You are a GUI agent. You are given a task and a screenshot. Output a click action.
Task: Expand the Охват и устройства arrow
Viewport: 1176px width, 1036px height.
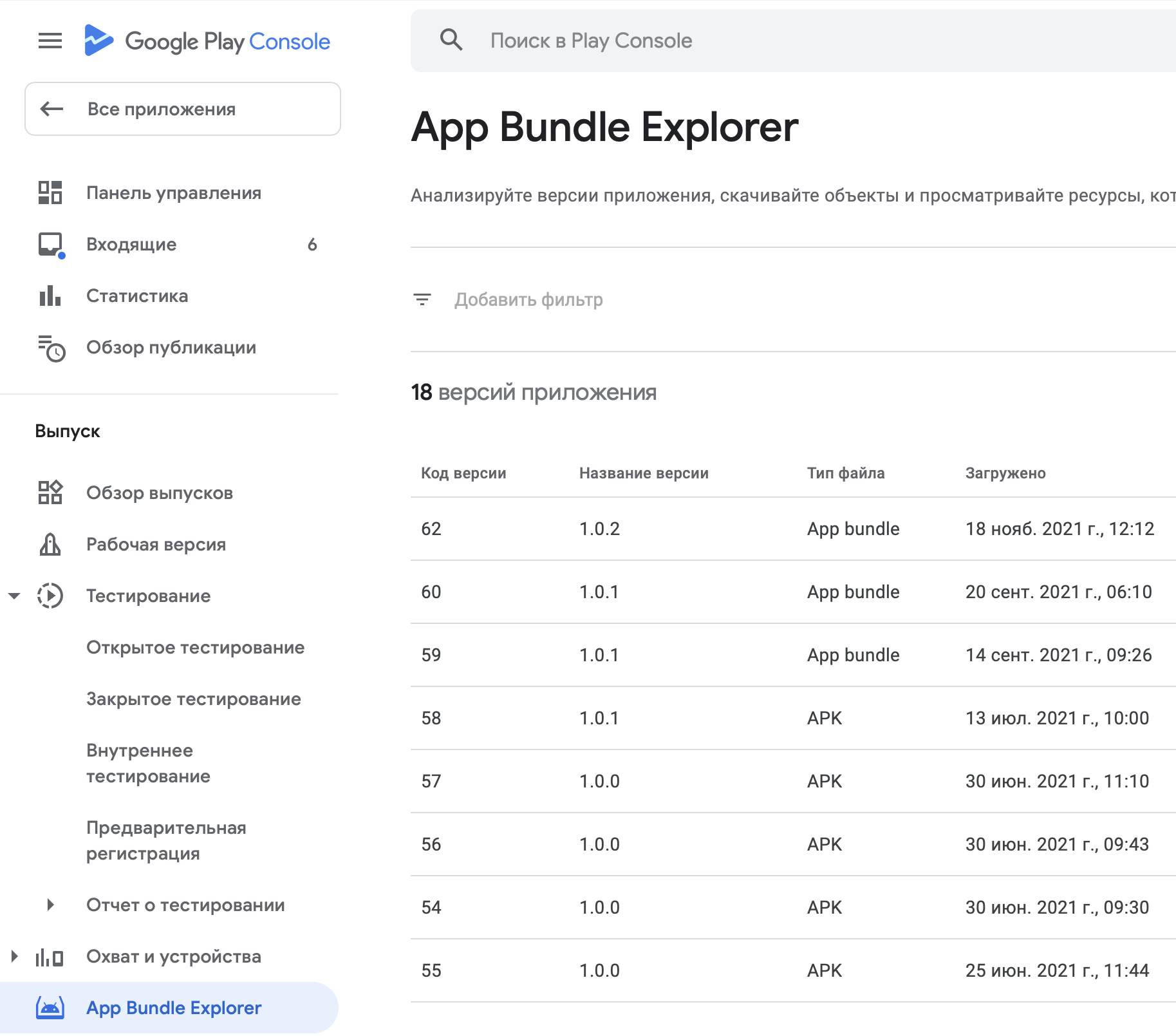click(14, 956)
